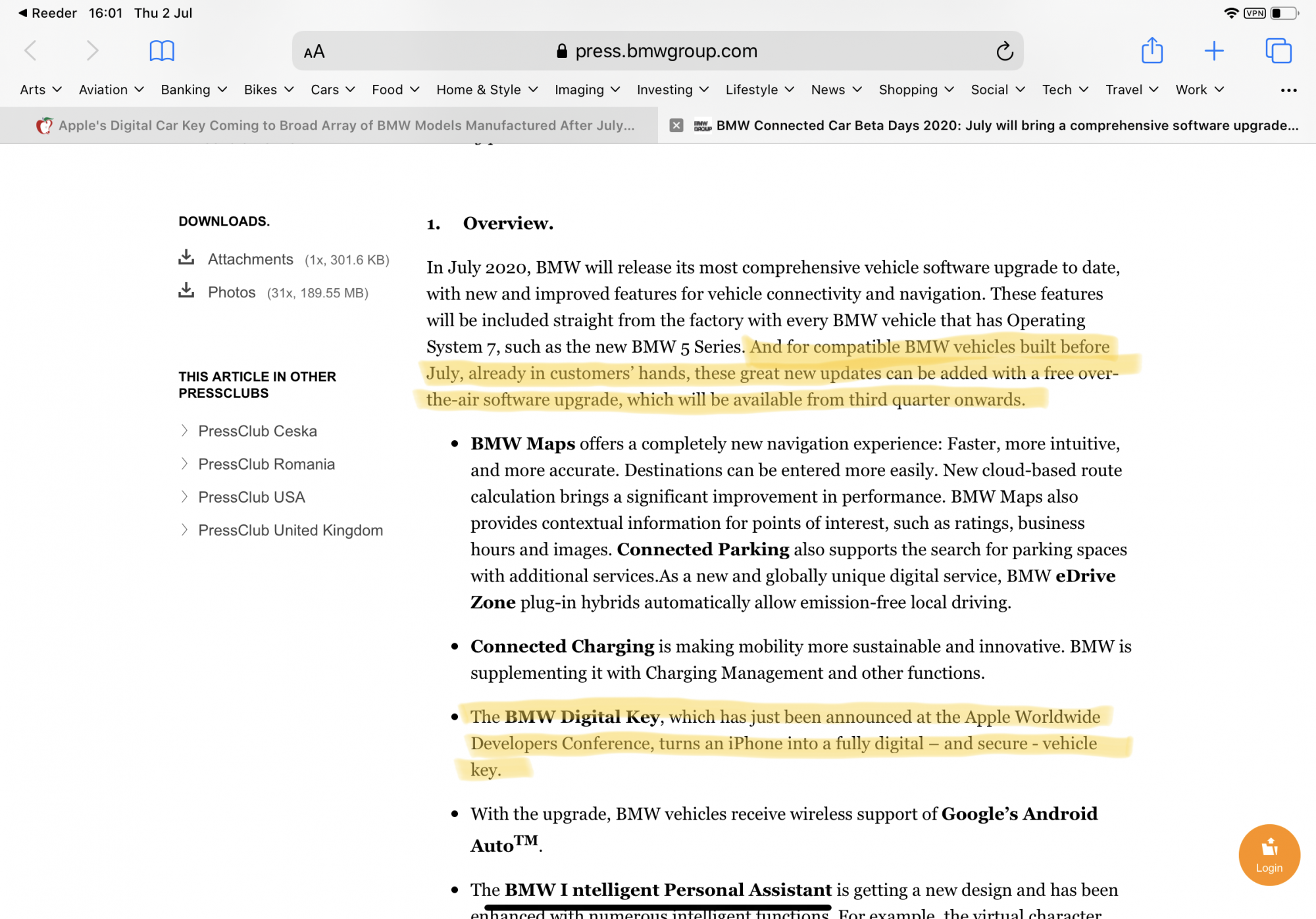
Task: Open the Shopping bookmarks folder
Action: 916,89
